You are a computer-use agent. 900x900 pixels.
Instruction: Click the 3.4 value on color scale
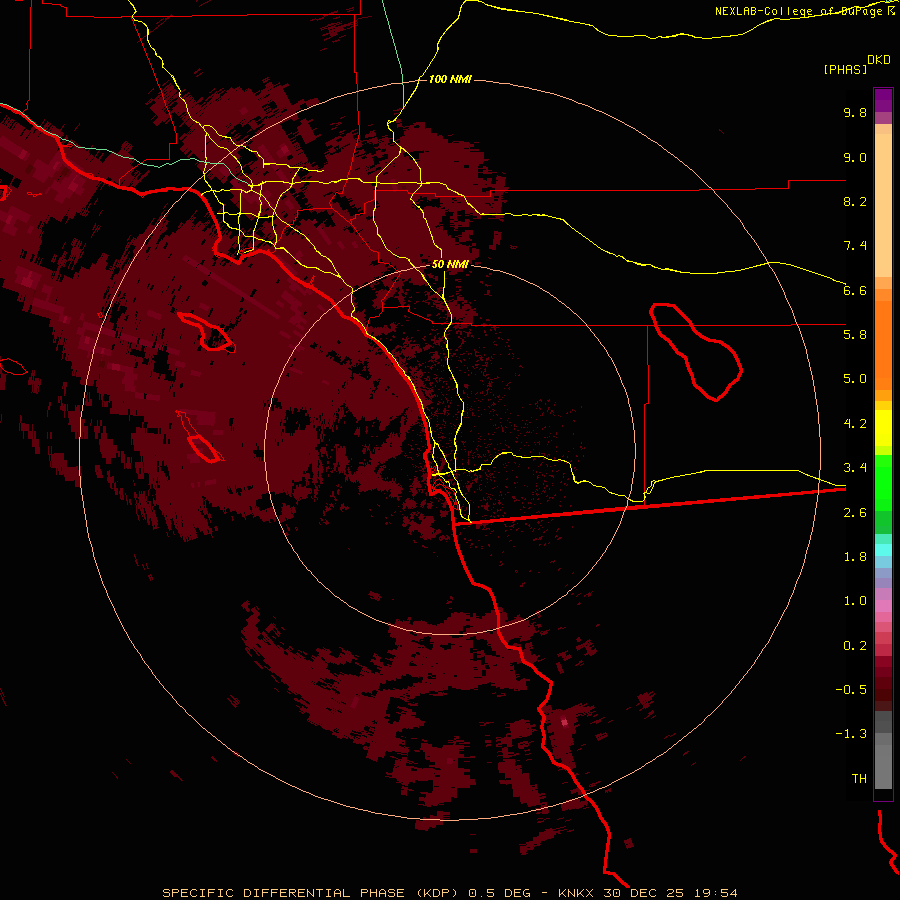click(855, 468)
